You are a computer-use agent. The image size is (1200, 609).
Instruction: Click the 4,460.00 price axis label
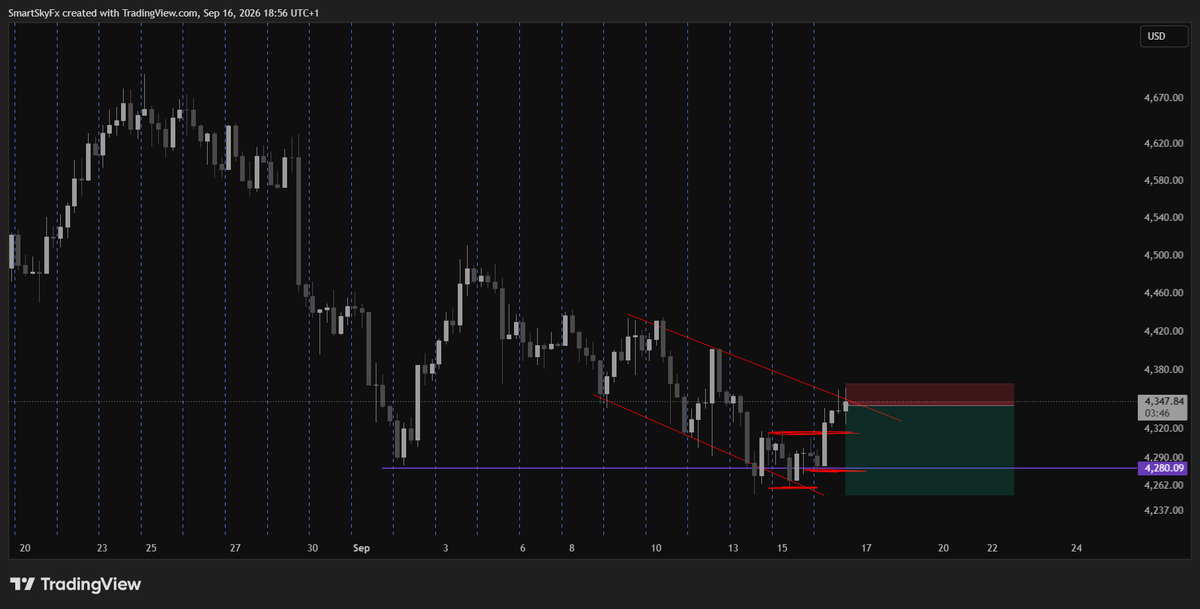point(1163,293)
